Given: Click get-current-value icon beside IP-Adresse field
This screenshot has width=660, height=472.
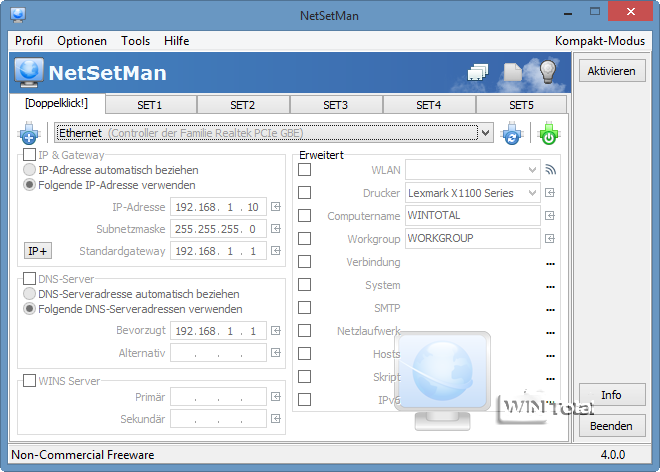Looking at the screenshot, I should coord(276,207).
